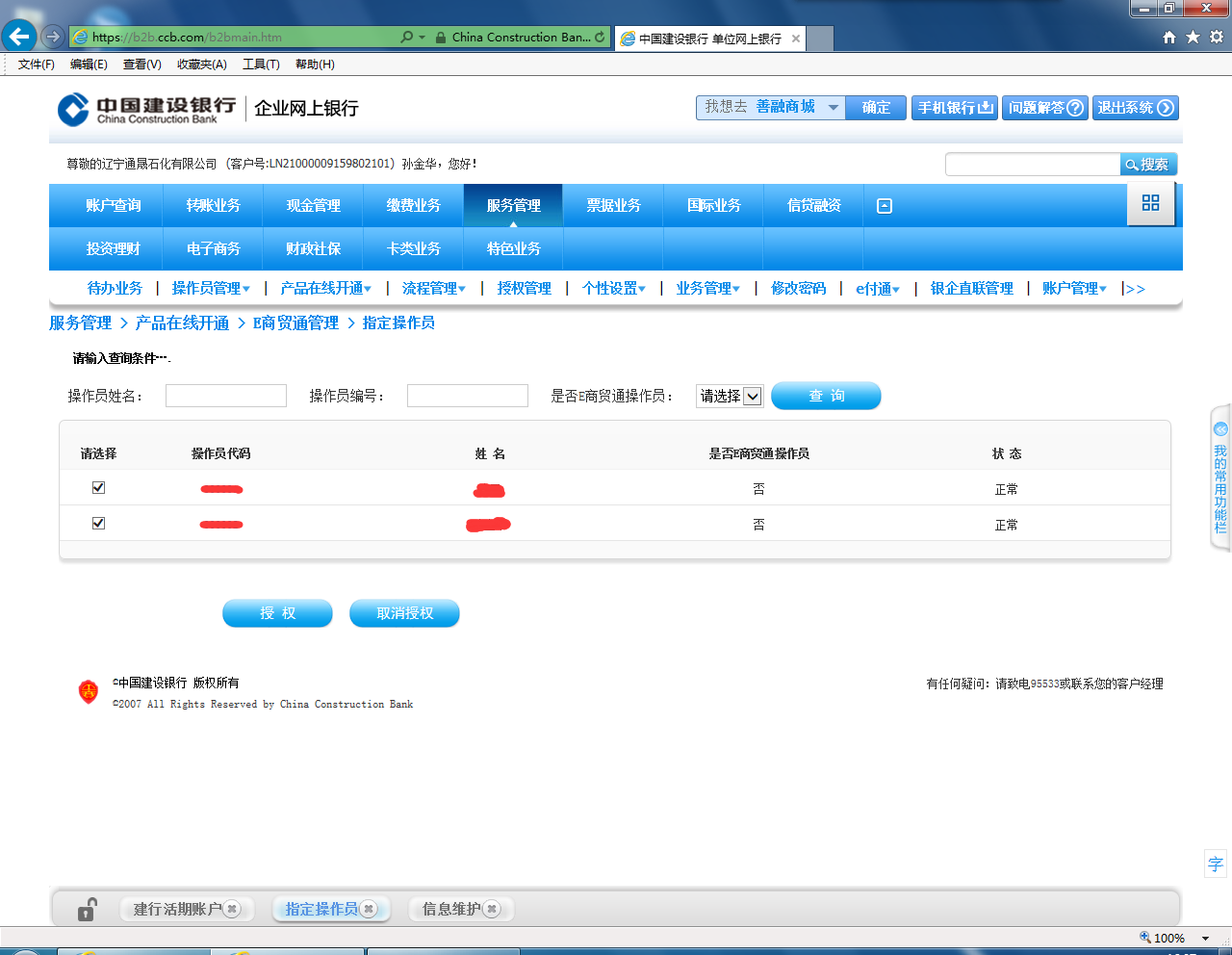Select the 票据业务 navigation tab
The height and width of the screenshot is (955, 1232).
coord(614,206)
